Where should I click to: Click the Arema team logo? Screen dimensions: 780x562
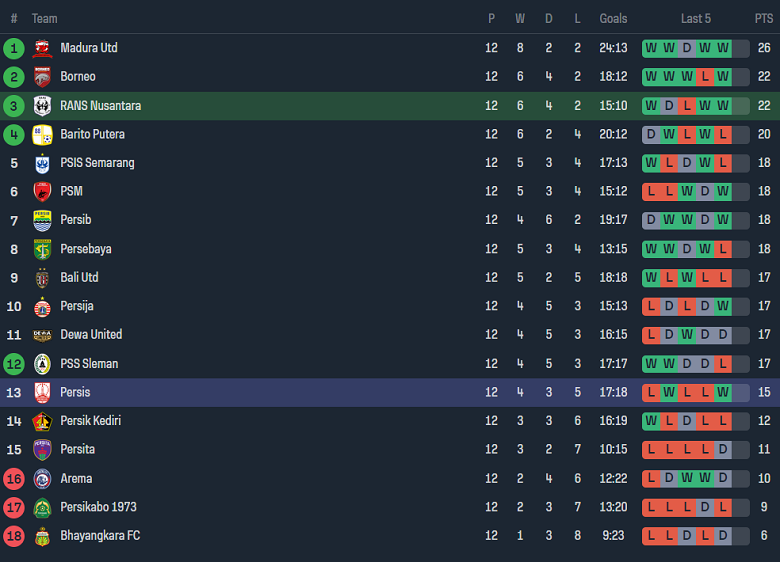42,479
